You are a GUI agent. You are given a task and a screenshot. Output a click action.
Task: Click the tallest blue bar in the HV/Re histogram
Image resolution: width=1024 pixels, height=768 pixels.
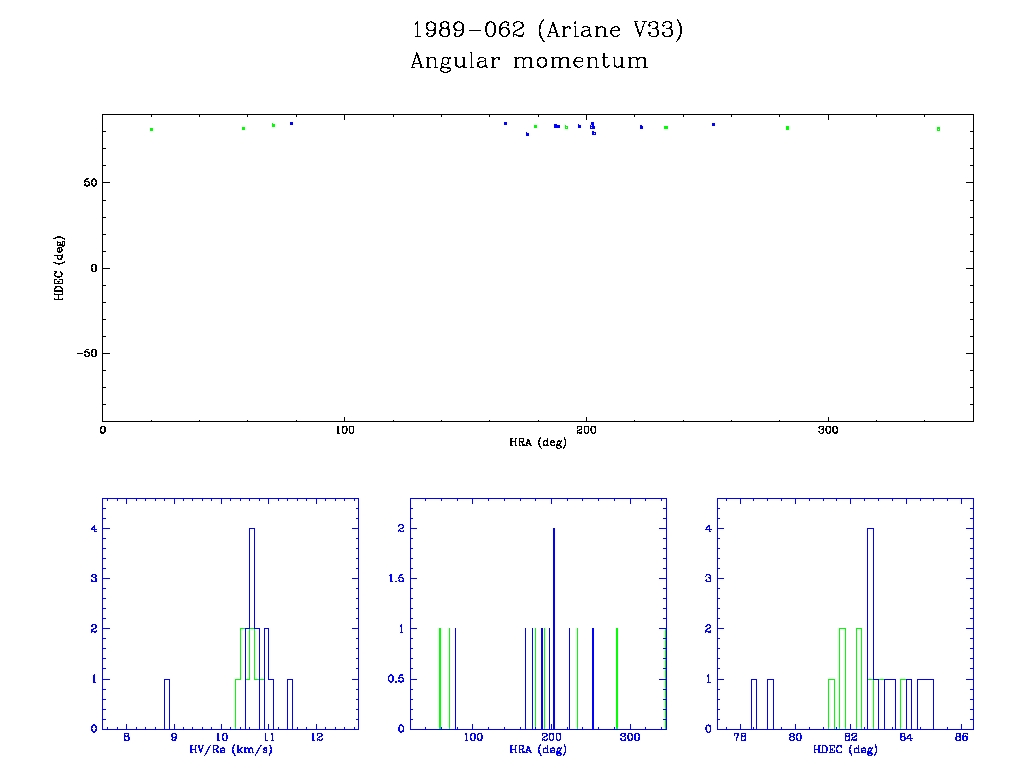pyautogui.click(x=252, y=628)
